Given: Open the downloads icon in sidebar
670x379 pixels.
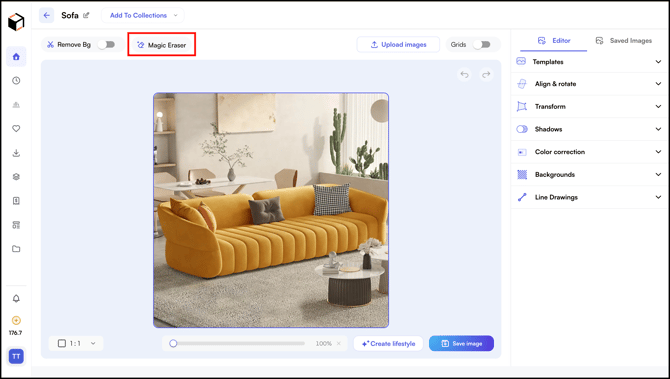Looking at the screenshot, I should [x=16, y=153].
